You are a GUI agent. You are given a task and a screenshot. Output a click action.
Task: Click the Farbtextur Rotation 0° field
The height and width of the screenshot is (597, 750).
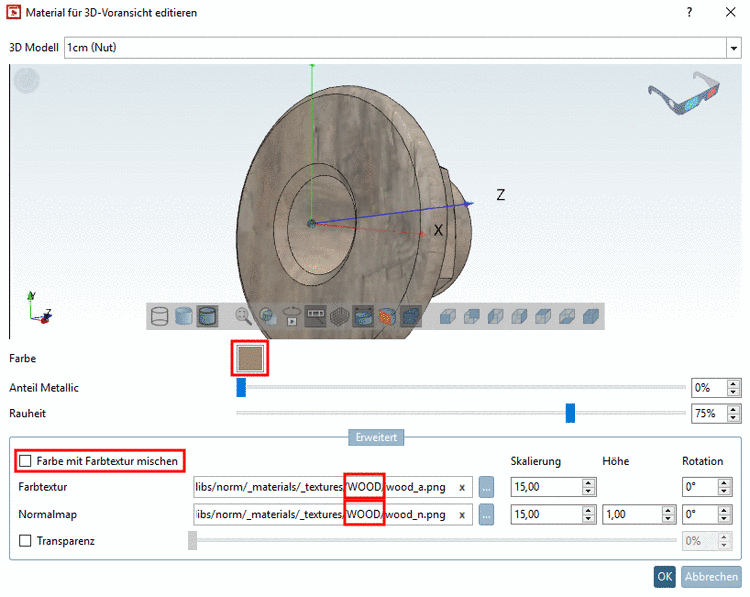(700, 487)
